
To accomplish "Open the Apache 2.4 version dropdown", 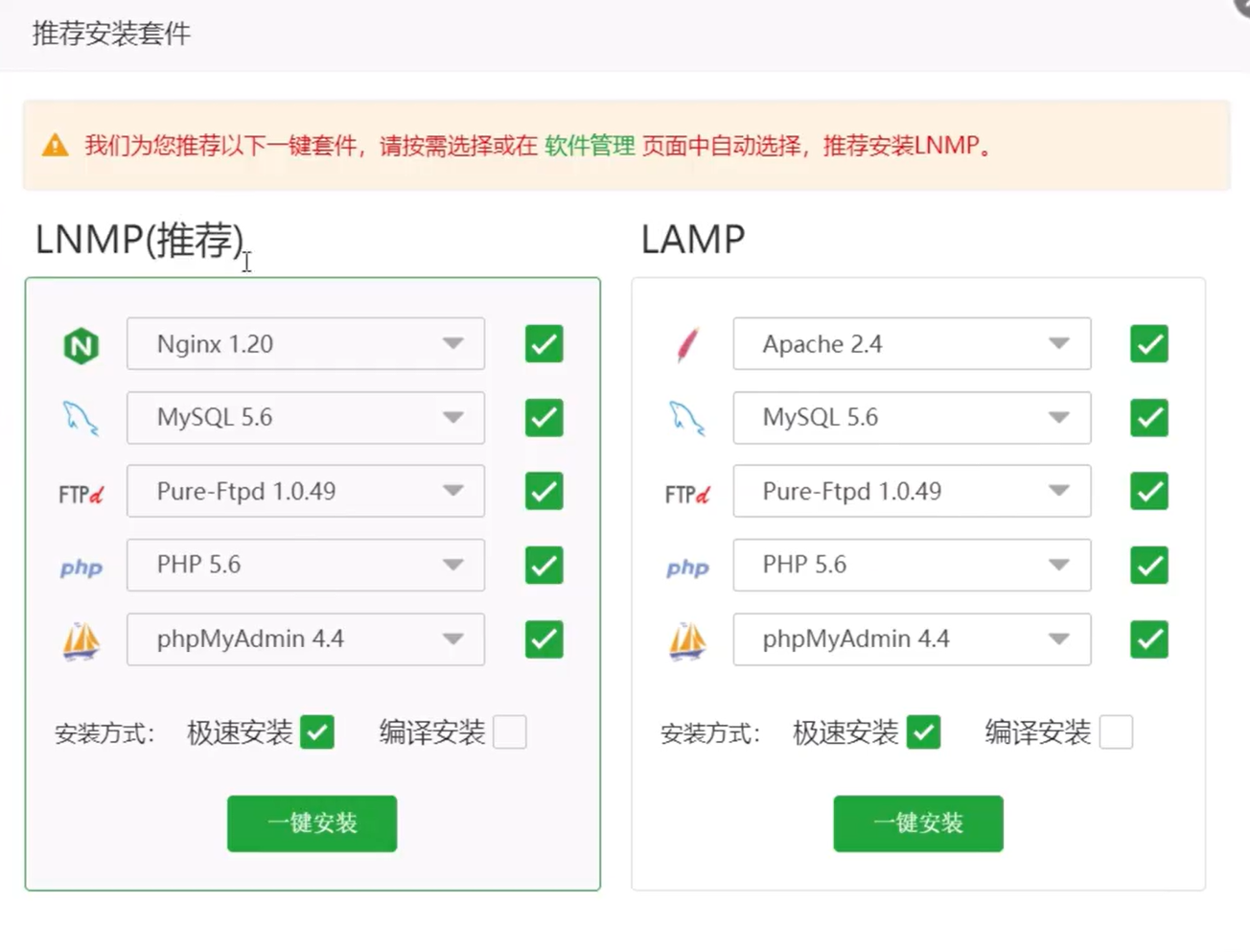I will [912, 344].
